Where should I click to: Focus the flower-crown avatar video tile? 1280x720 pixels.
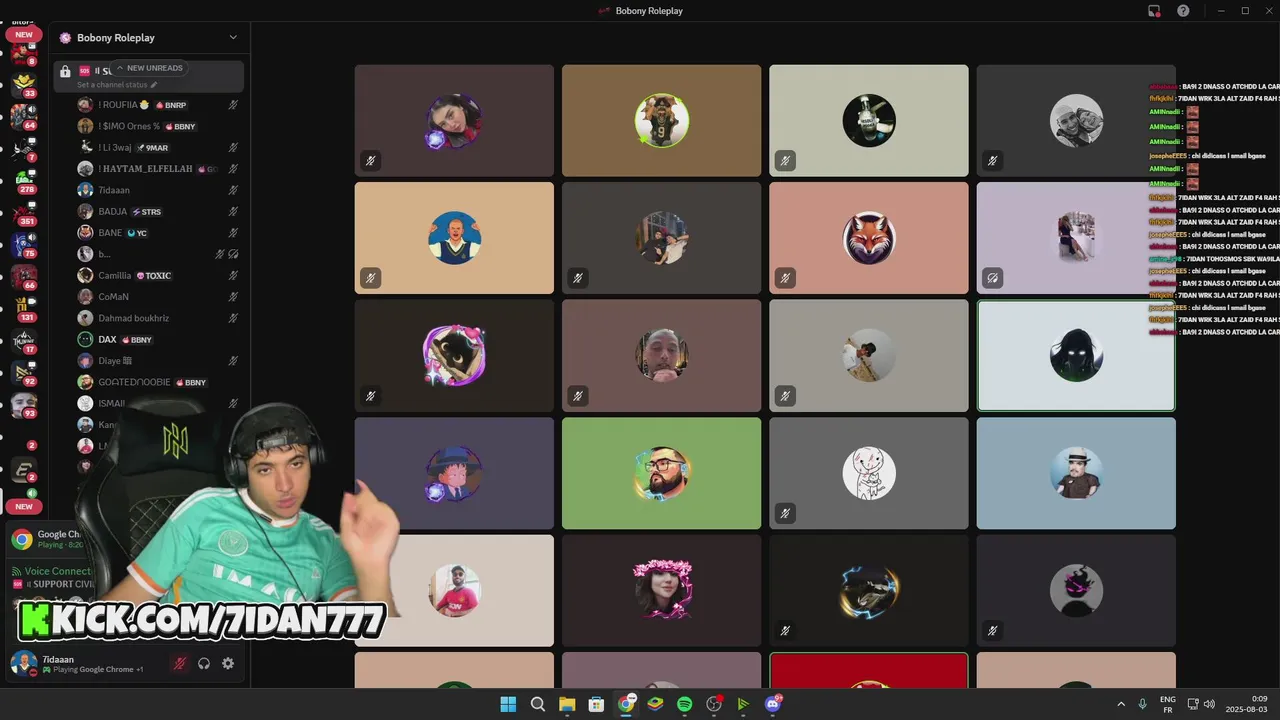click(661, 590)
